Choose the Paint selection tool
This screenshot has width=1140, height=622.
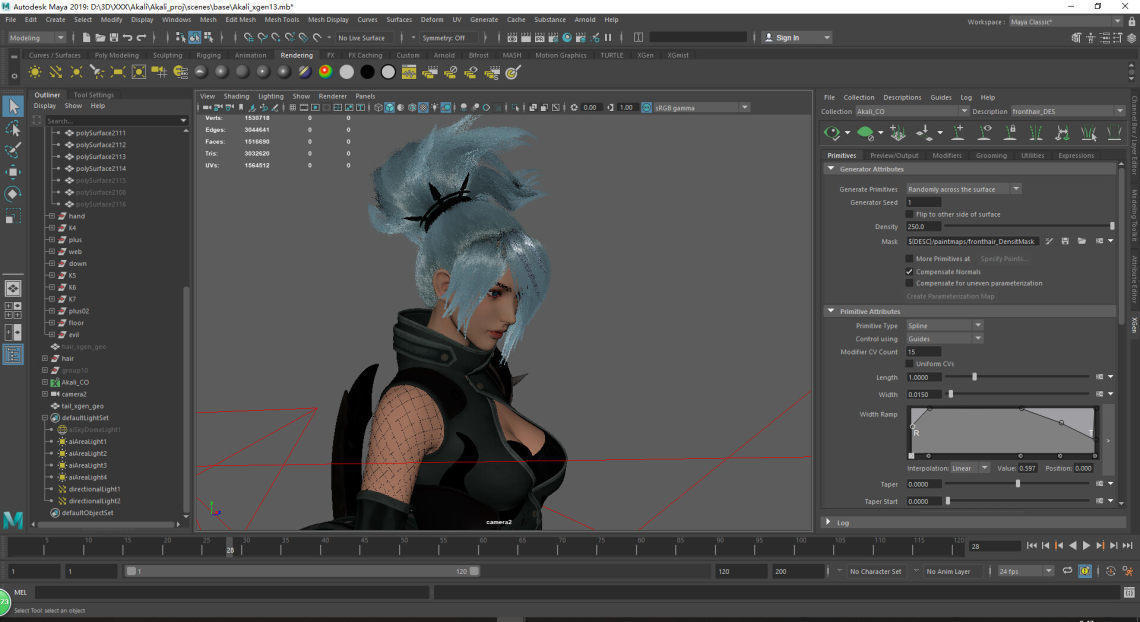point(12,150)
